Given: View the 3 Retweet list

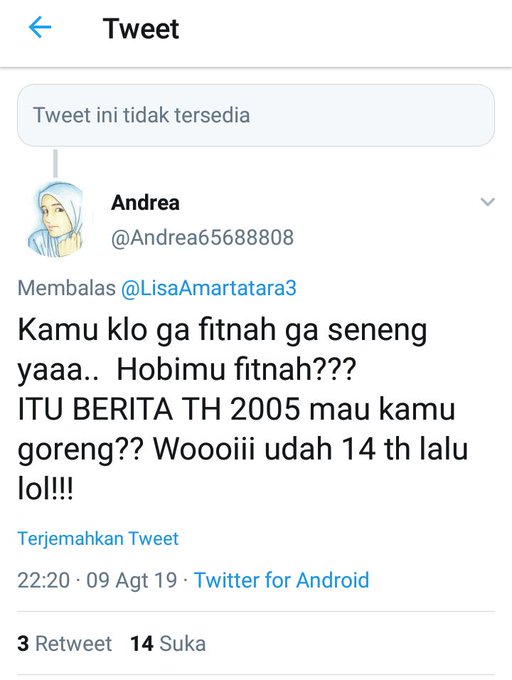Looking at the screenshot, I should [x=64, y=644].
